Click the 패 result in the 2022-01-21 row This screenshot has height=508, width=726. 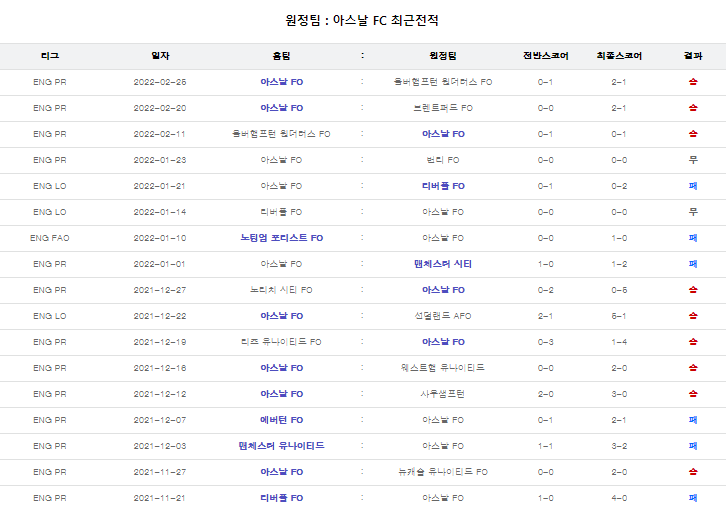point(693,186)
